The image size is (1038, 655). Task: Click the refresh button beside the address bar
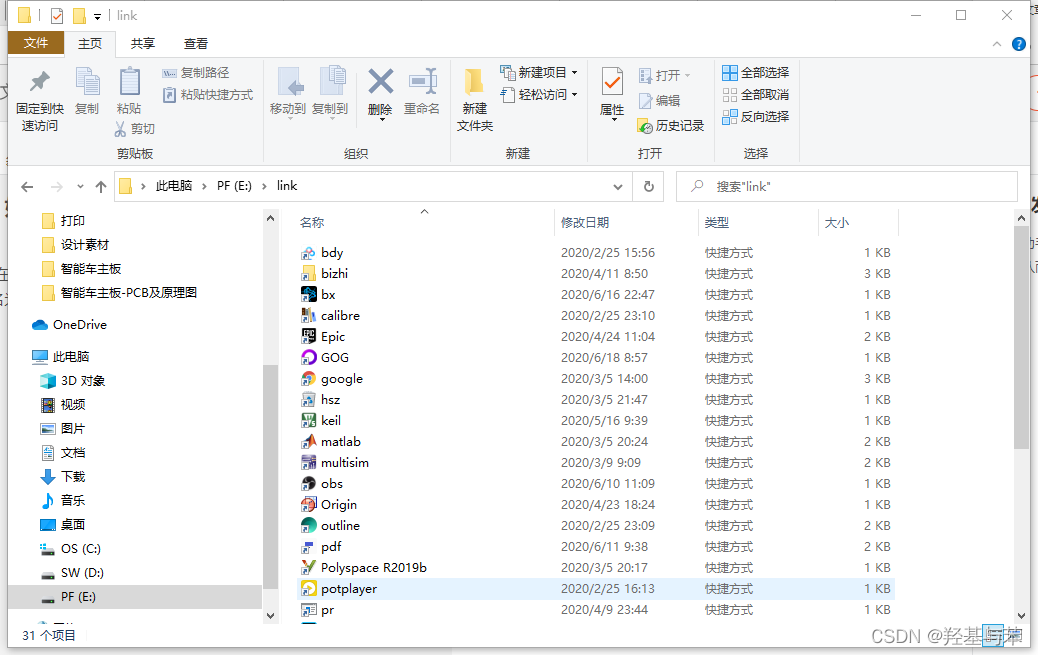click(x=652, y=186)
